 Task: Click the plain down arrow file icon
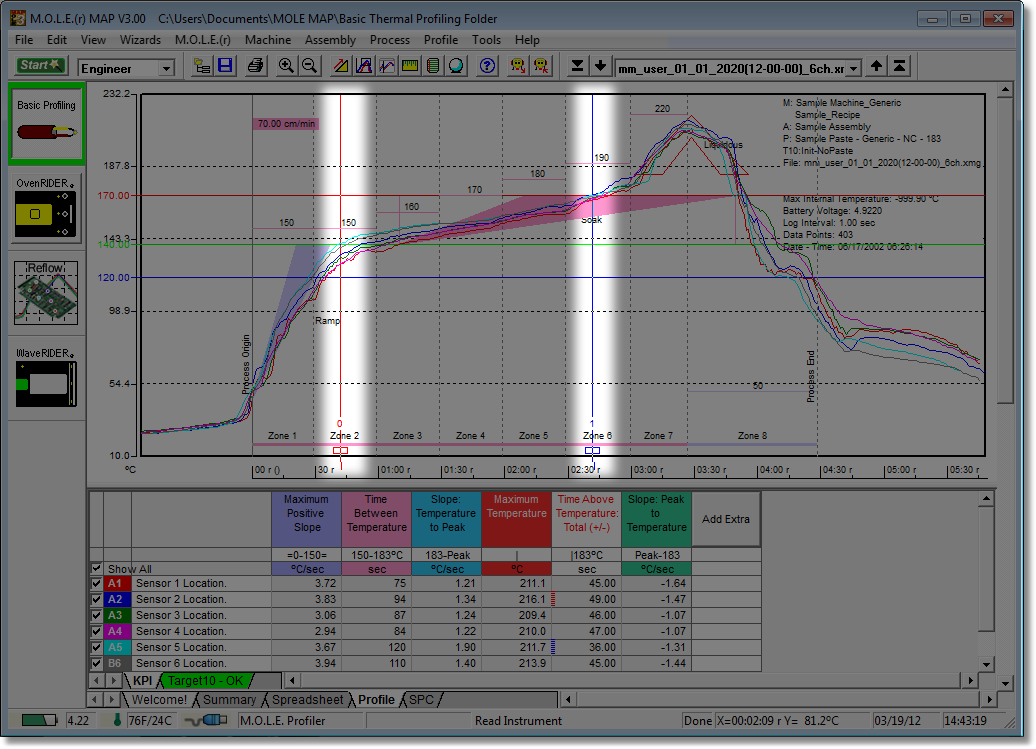click(600, 66)
